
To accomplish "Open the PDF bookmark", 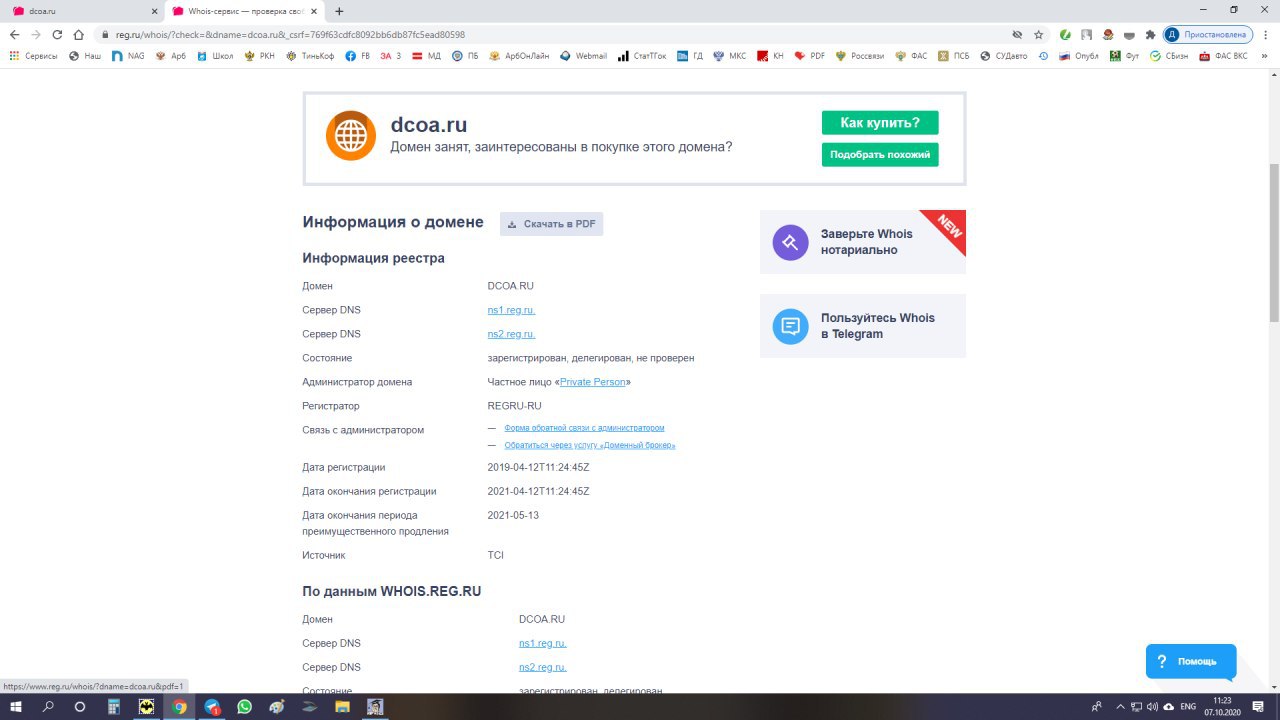I will [810, 56].
